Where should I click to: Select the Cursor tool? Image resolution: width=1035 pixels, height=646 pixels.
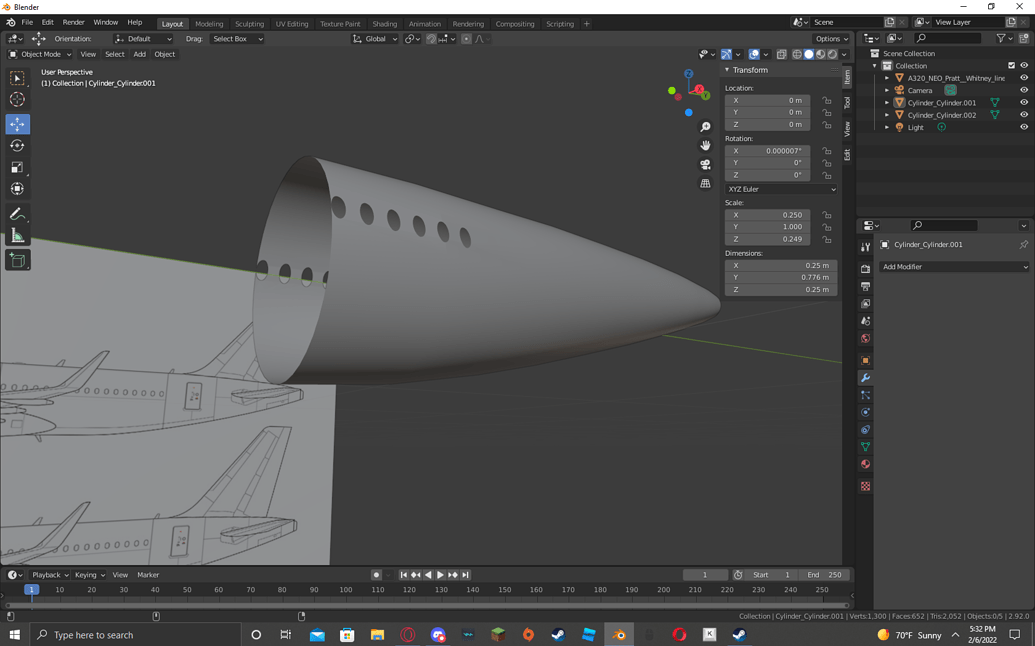[17, 100]
